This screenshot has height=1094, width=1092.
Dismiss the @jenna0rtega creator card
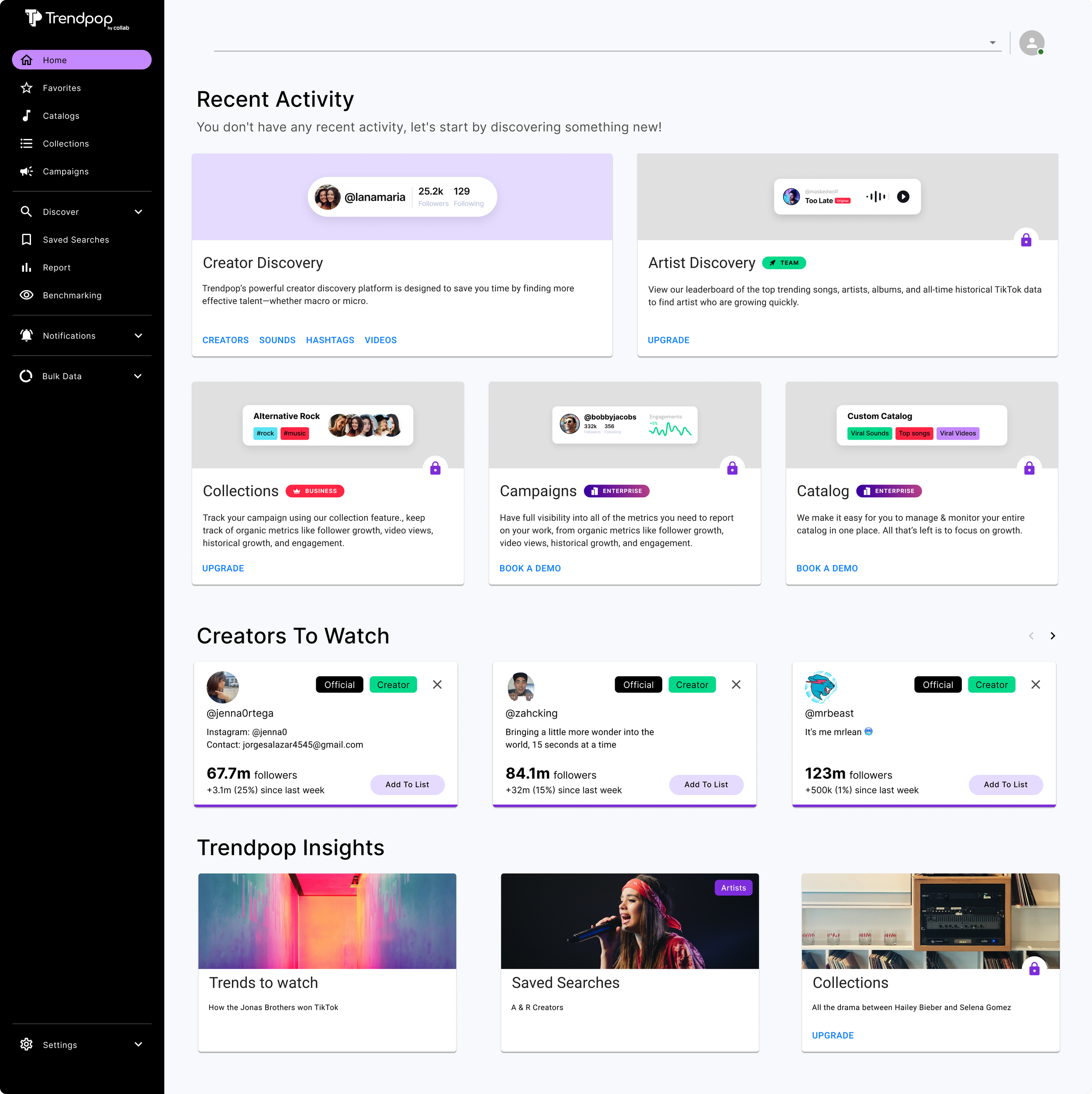[437, 684]
